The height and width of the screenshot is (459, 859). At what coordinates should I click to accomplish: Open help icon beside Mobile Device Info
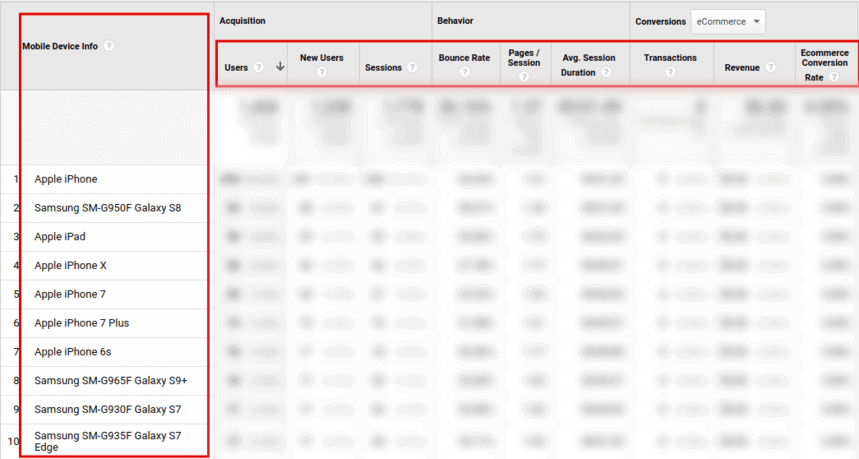(109, 46)
